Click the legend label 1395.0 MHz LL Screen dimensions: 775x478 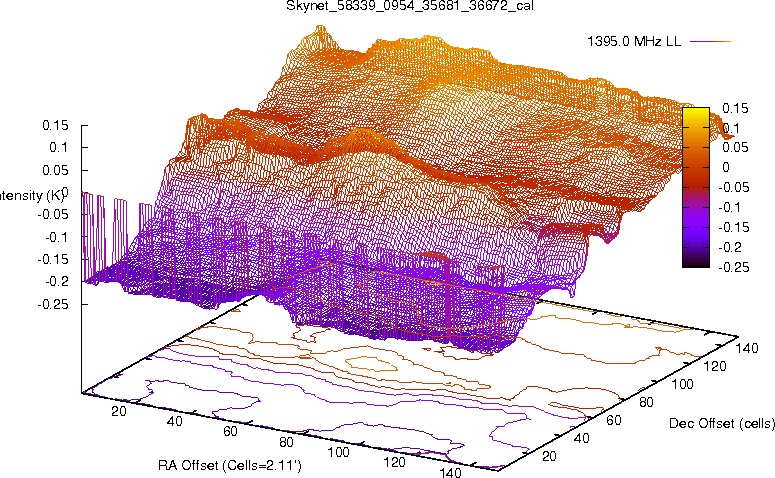[x=634, y=42]
